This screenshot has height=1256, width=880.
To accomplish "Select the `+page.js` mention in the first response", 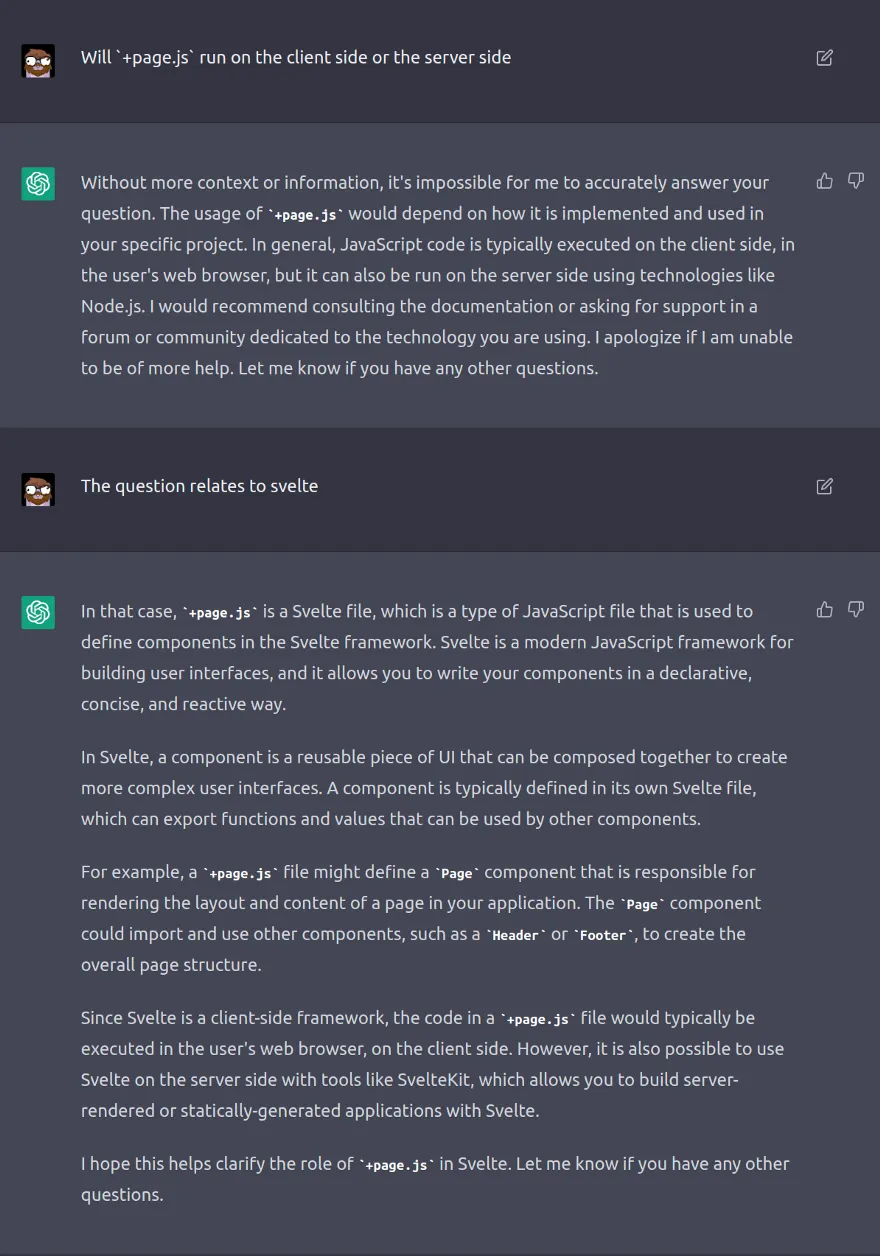I will [305, 213].
